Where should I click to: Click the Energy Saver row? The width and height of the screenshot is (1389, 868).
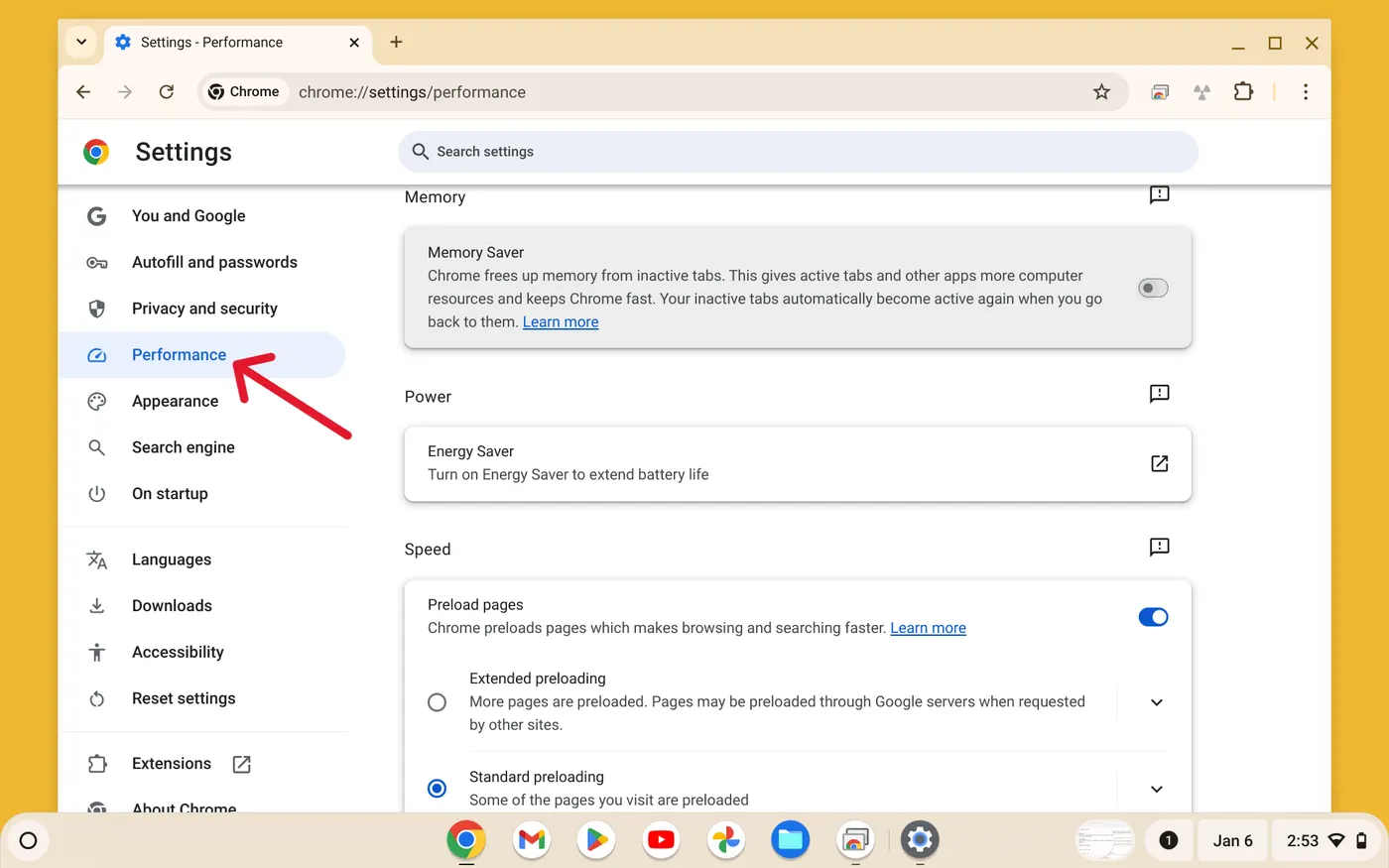pos(798,463)
